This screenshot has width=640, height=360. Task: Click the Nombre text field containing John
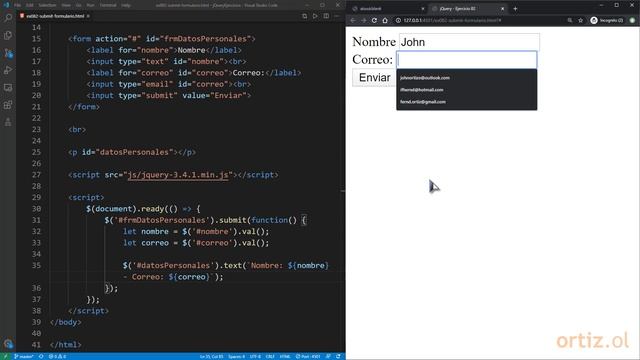[x=469, y=42]
